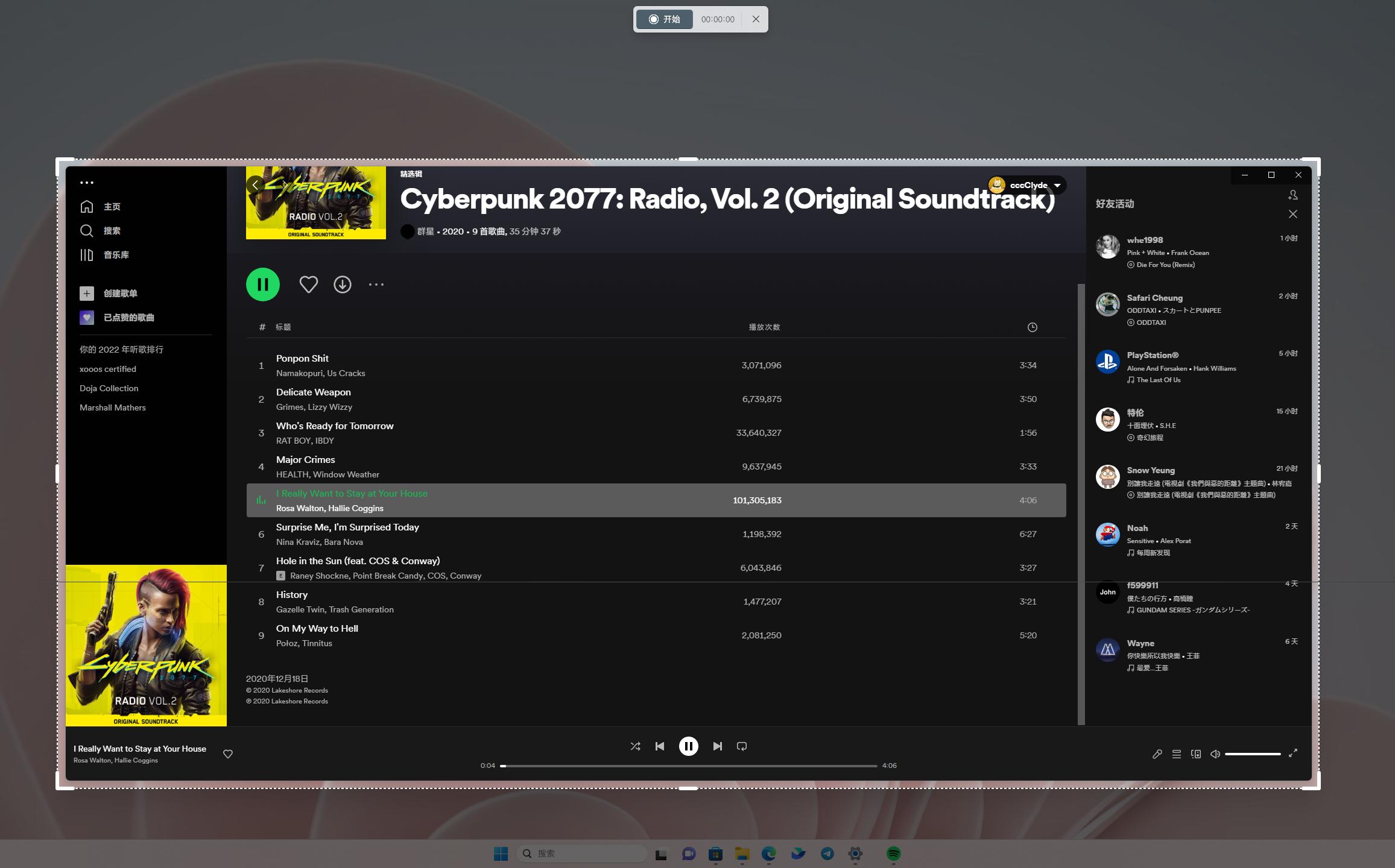Open the three-dots menu in the sidebar
The image size is (1395, 868).
coord(87,183)
